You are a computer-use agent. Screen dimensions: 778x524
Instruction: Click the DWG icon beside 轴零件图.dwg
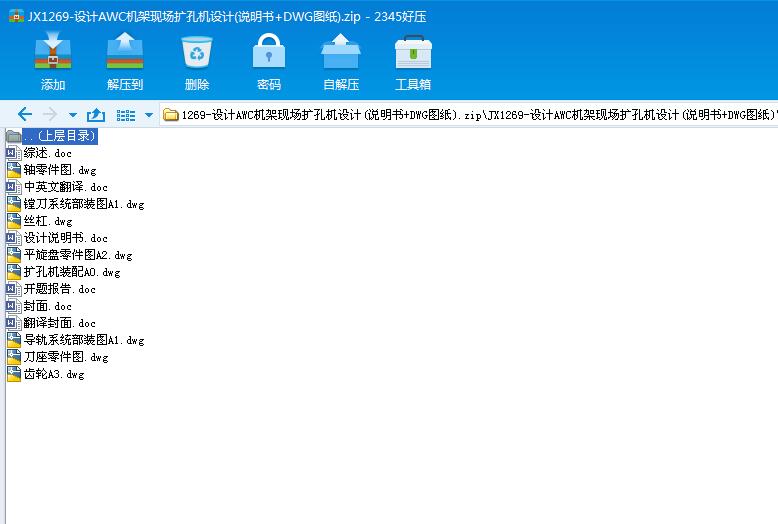[14, 170]
